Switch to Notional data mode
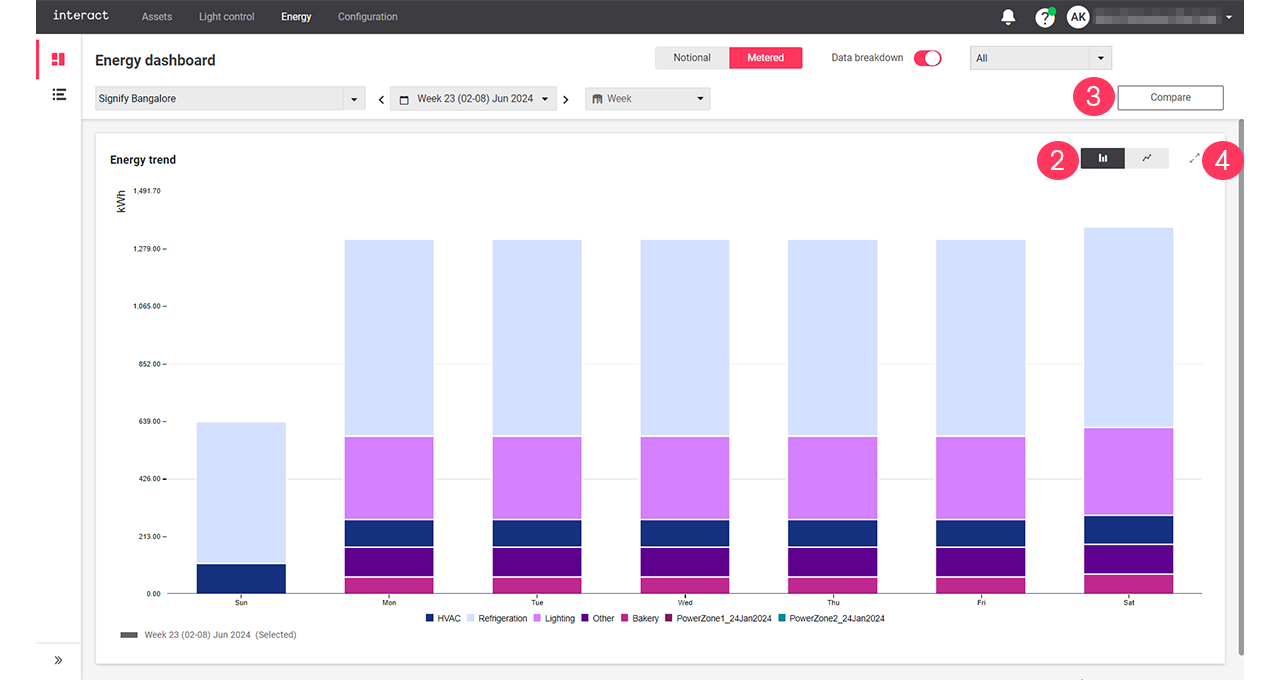Image resolution: width=1280 pixels, height=700 pixels. [x=691, y=58]
